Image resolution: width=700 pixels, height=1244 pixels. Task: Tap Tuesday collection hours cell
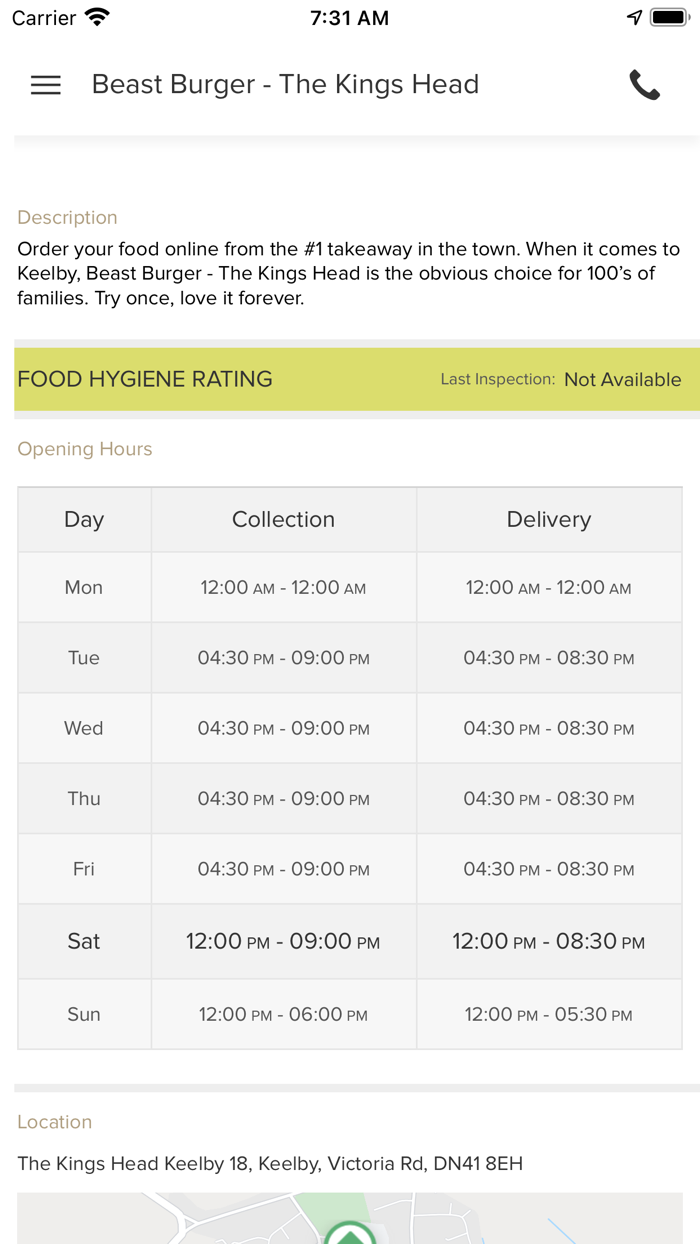[x=283, y=658]
